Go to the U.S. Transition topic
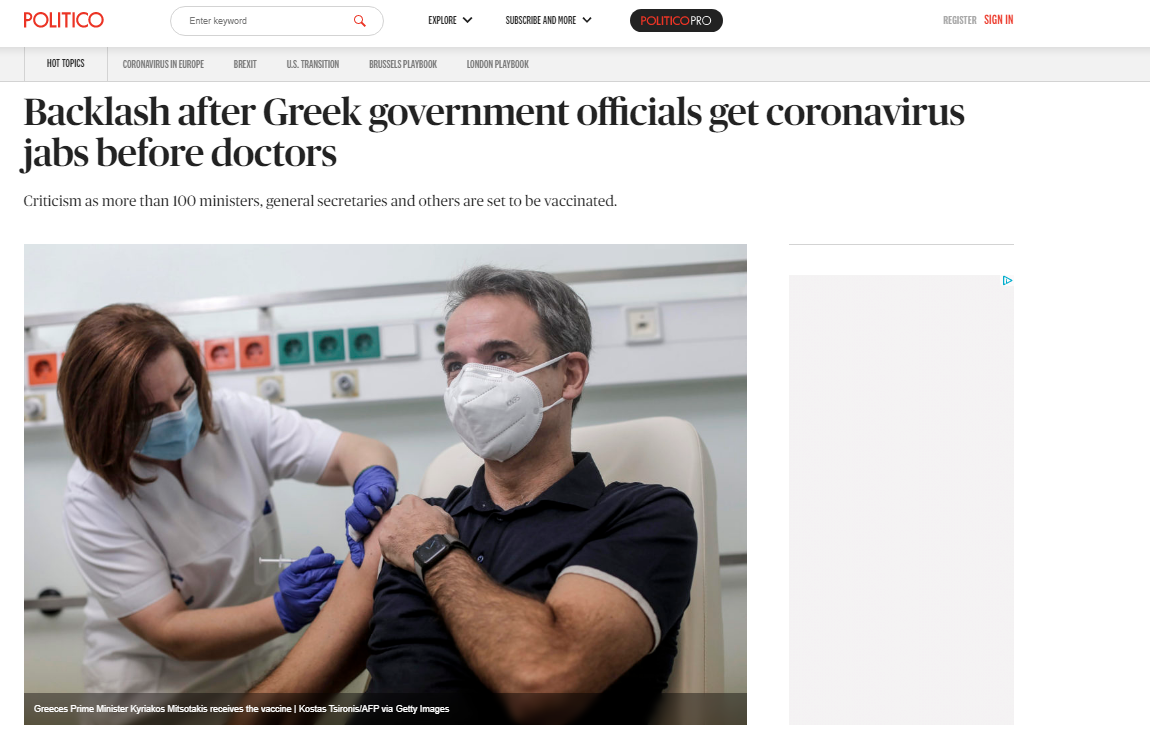The height and width of the screenshot is (748, 1150). coord(312,65)
